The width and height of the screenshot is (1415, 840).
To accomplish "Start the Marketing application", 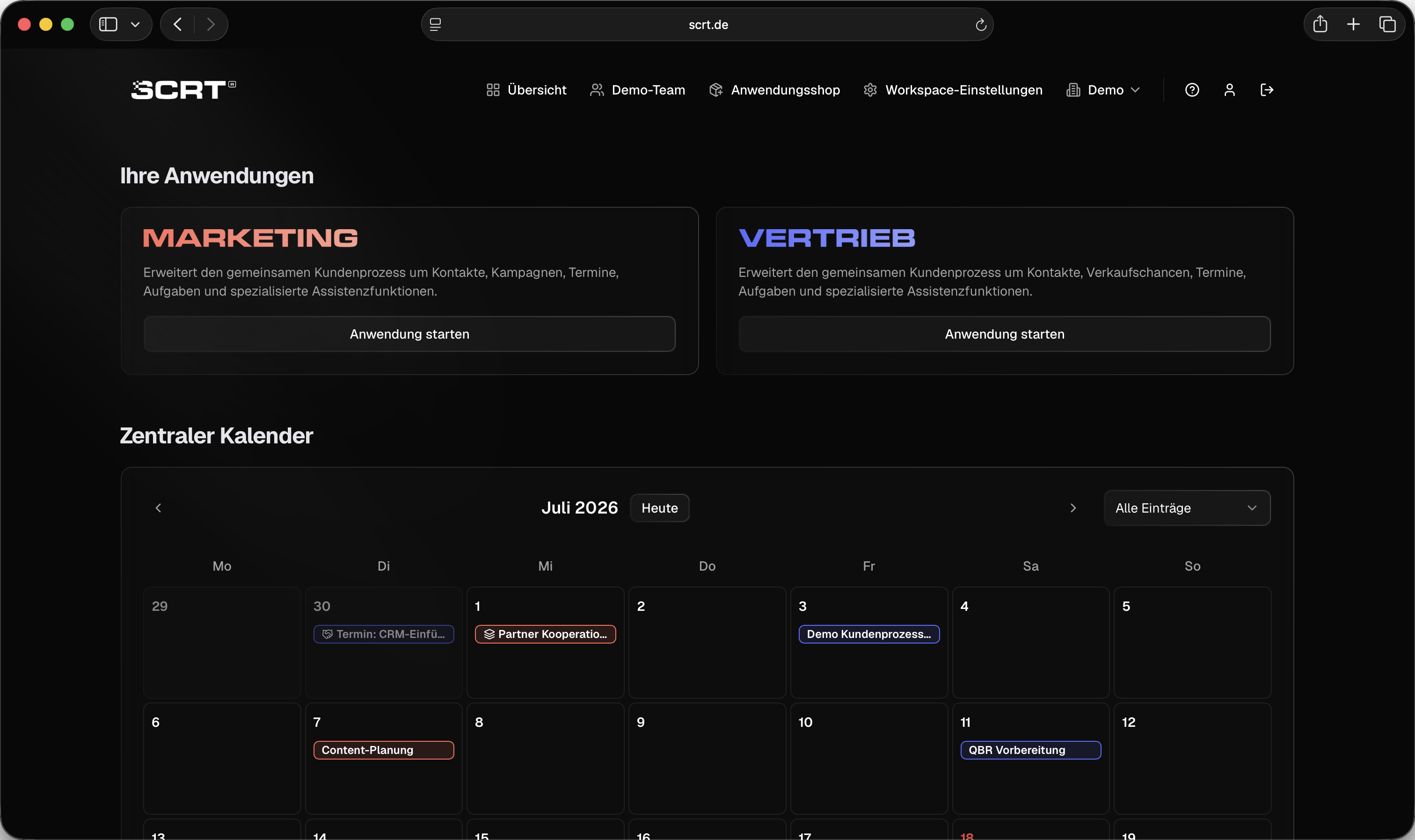I will tap(409, 334).
